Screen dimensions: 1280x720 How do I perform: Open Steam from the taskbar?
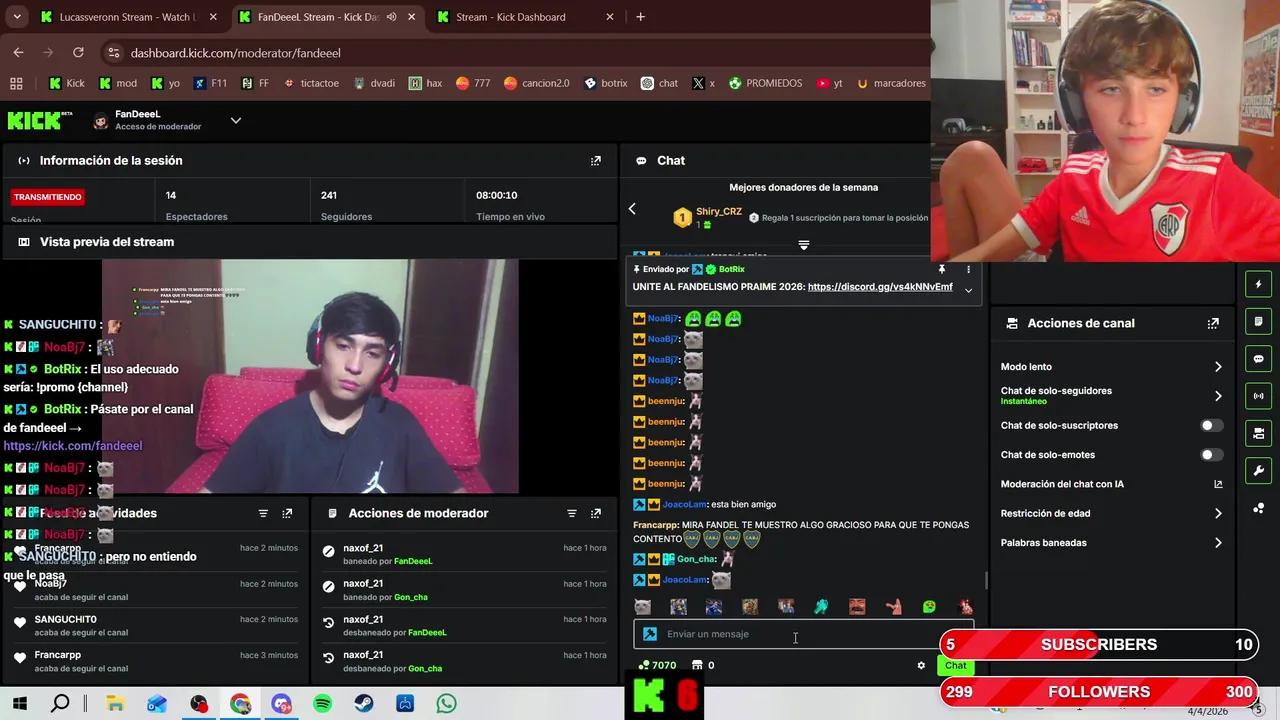click(364, 704)
